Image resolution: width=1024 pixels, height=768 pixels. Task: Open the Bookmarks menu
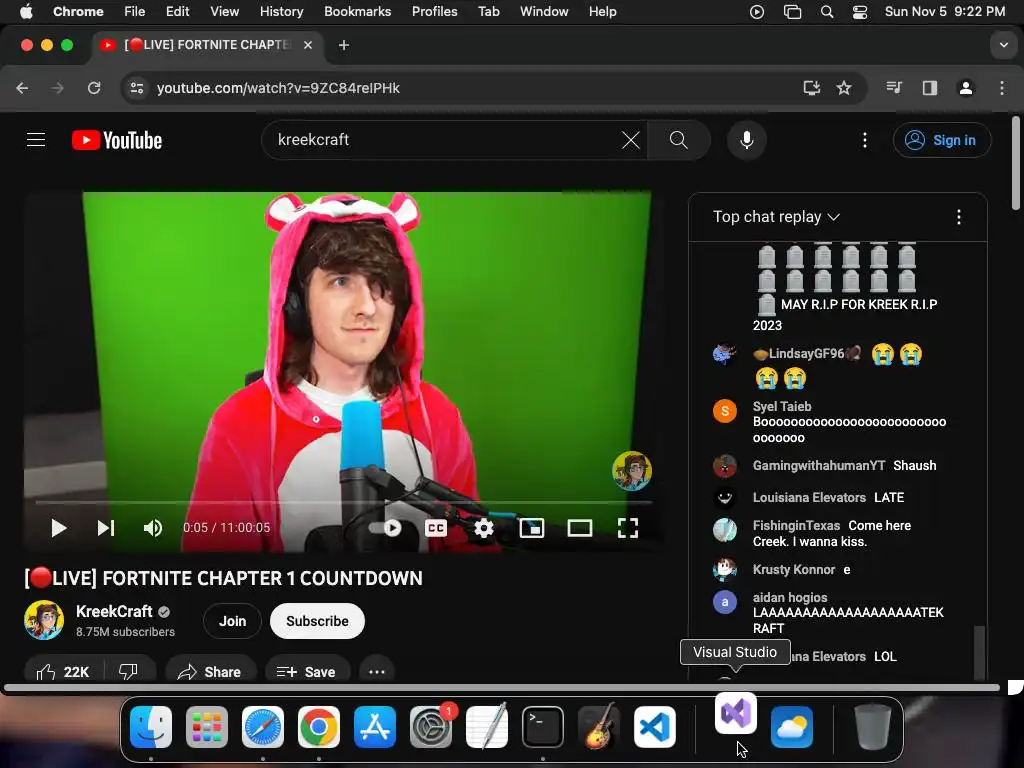pyautogui.click(x=357, y=11)
